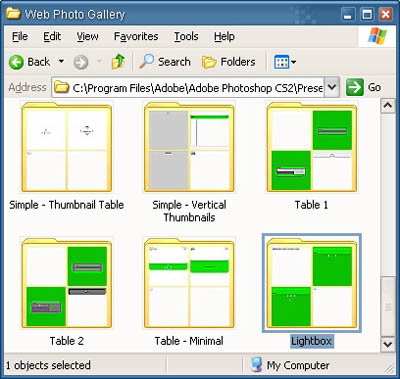The image size is (400, 379).
Task: Click the 'Table - Minimal' name label
Action: (189, 341)
